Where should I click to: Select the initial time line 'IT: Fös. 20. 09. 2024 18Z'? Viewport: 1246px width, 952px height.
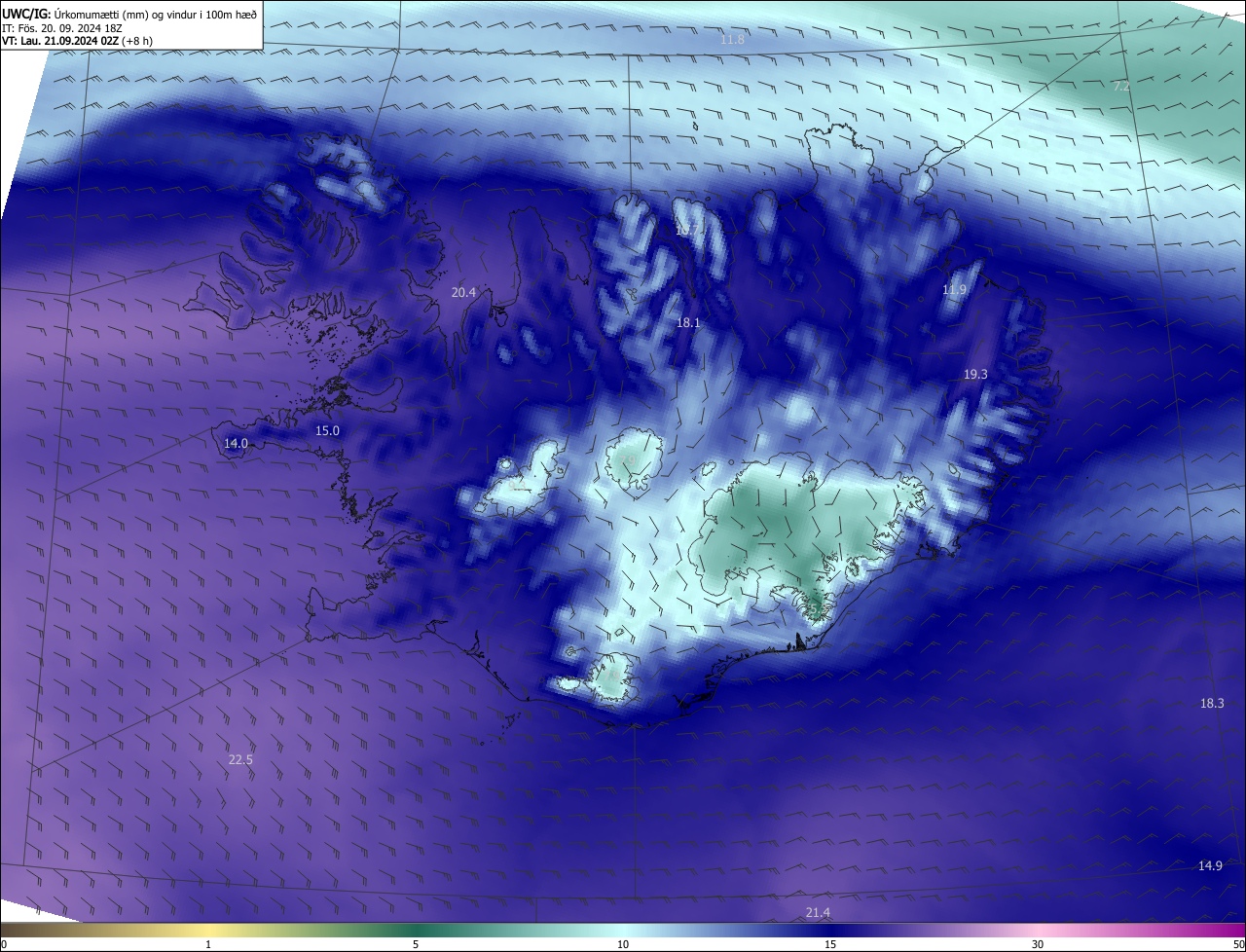click(x=61, y=27)
